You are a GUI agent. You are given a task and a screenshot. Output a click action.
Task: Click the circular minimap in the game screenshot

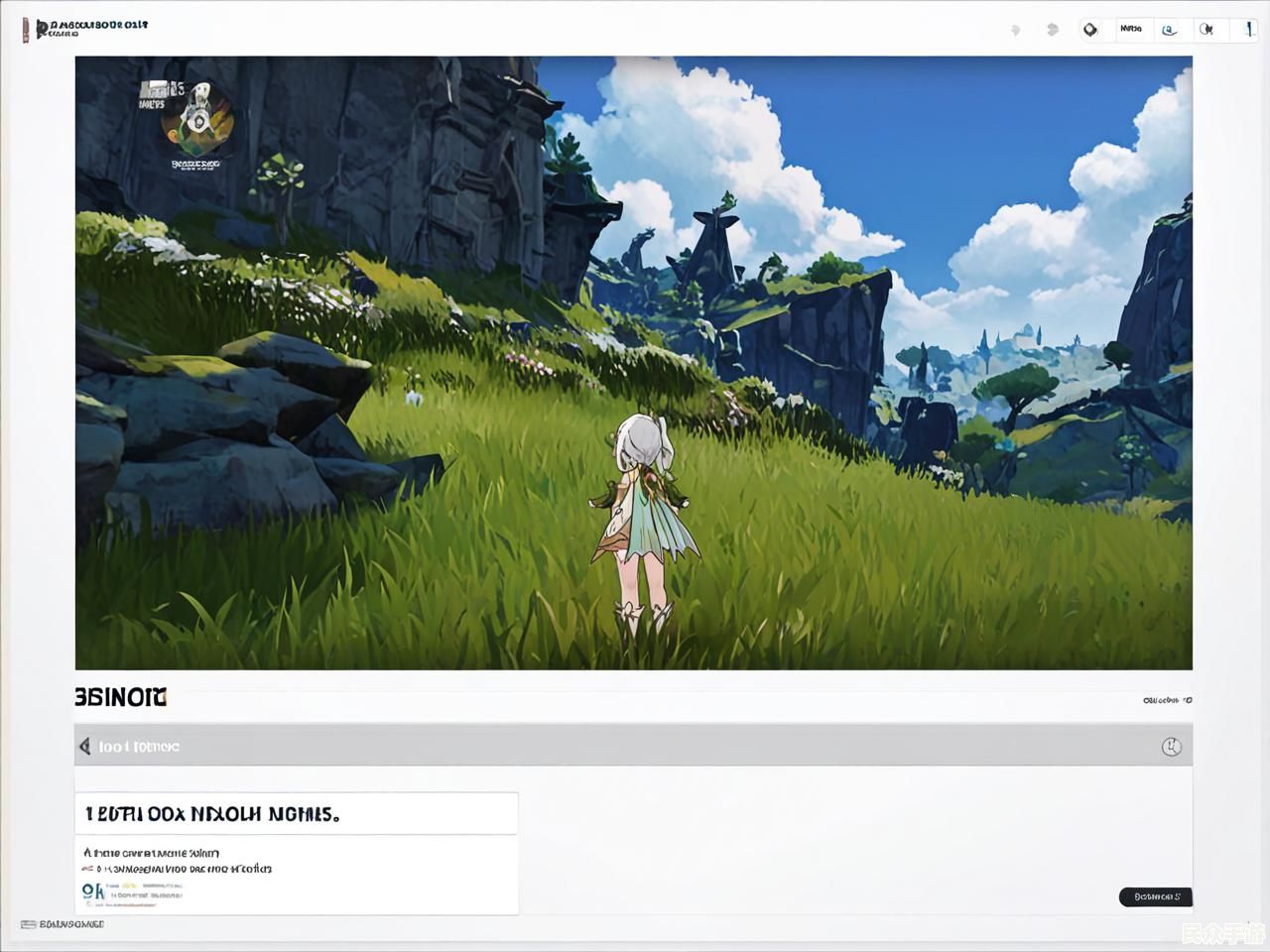pos(197,120)
